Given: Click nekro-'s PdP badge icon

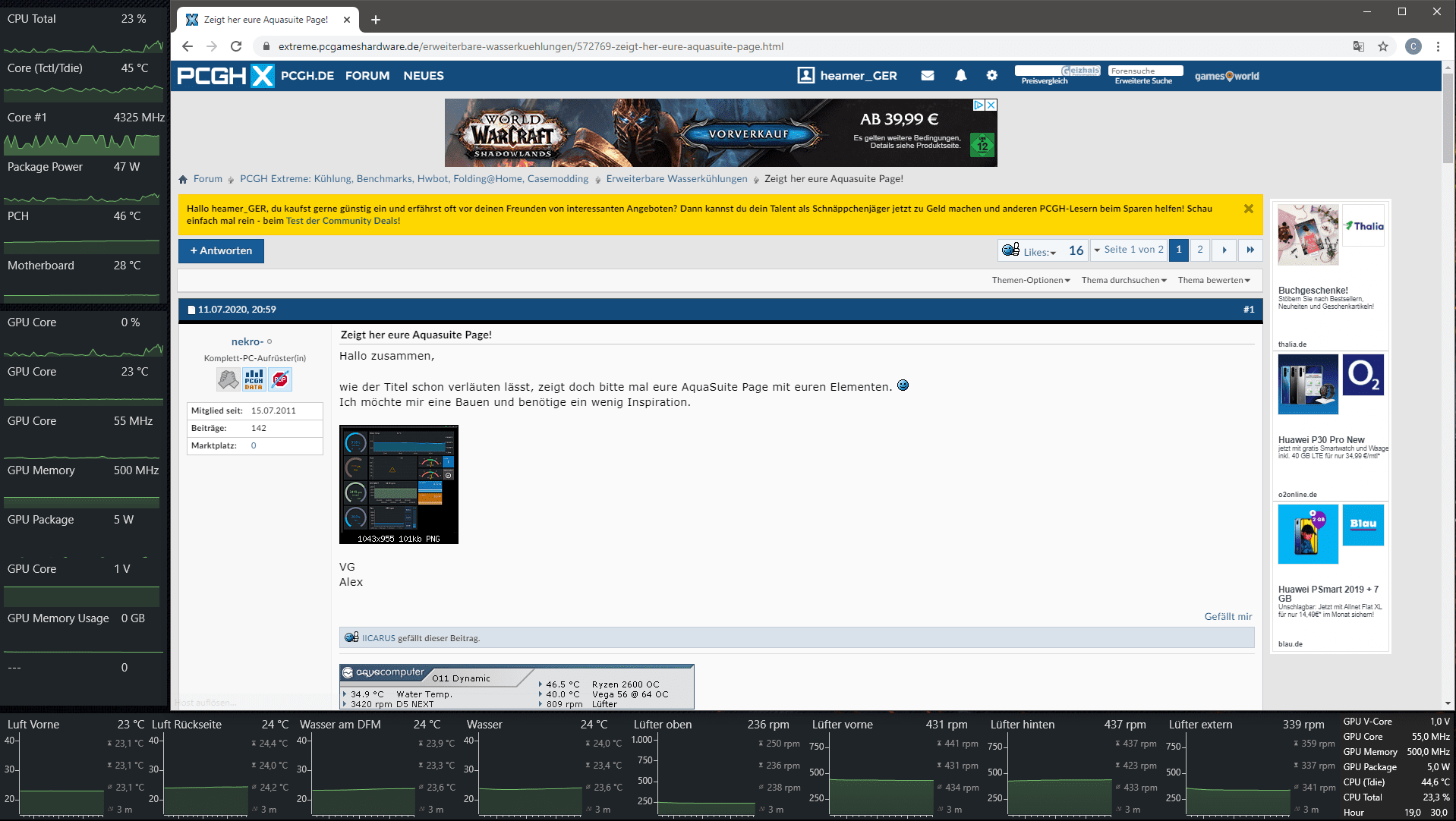Looking at the screenshot, I should point(280,379).
